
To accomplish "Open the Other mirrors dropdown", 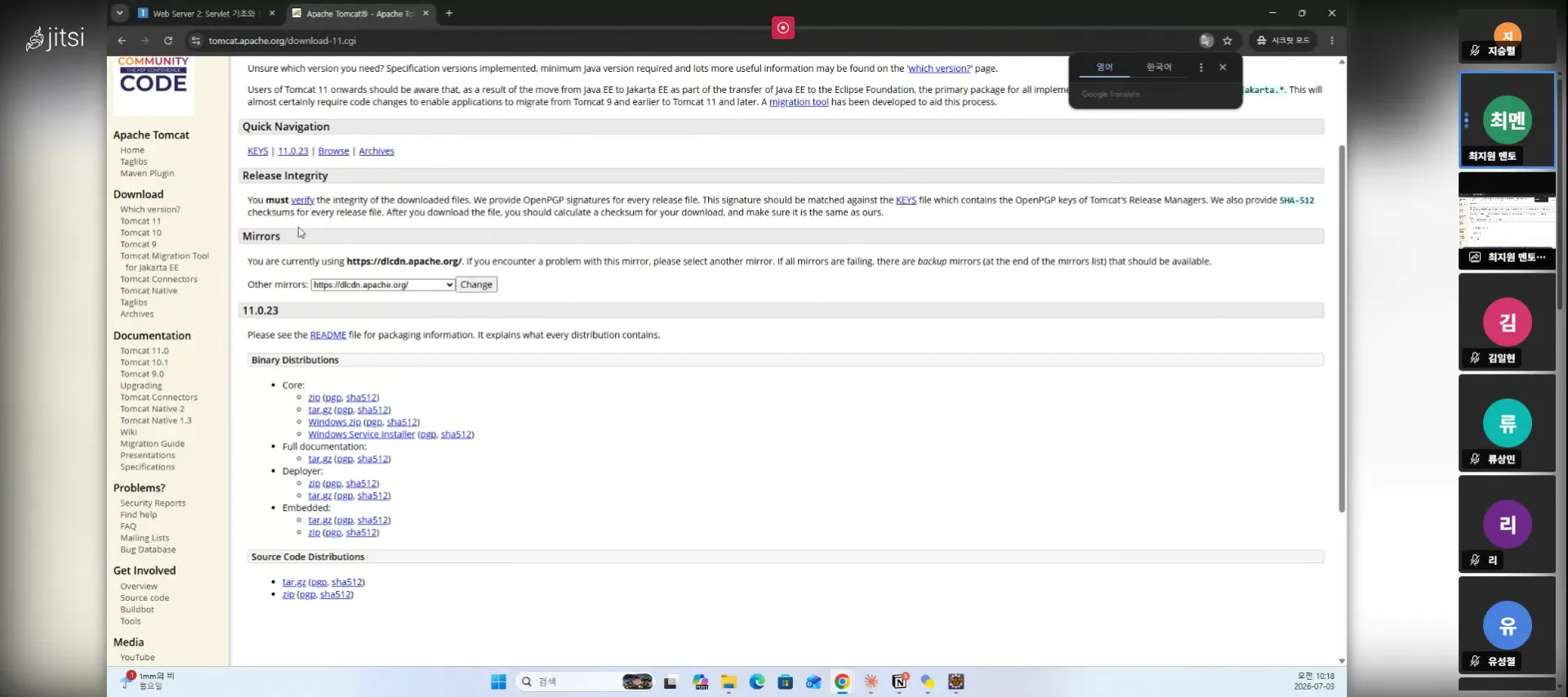I will (x=382, y=285).
